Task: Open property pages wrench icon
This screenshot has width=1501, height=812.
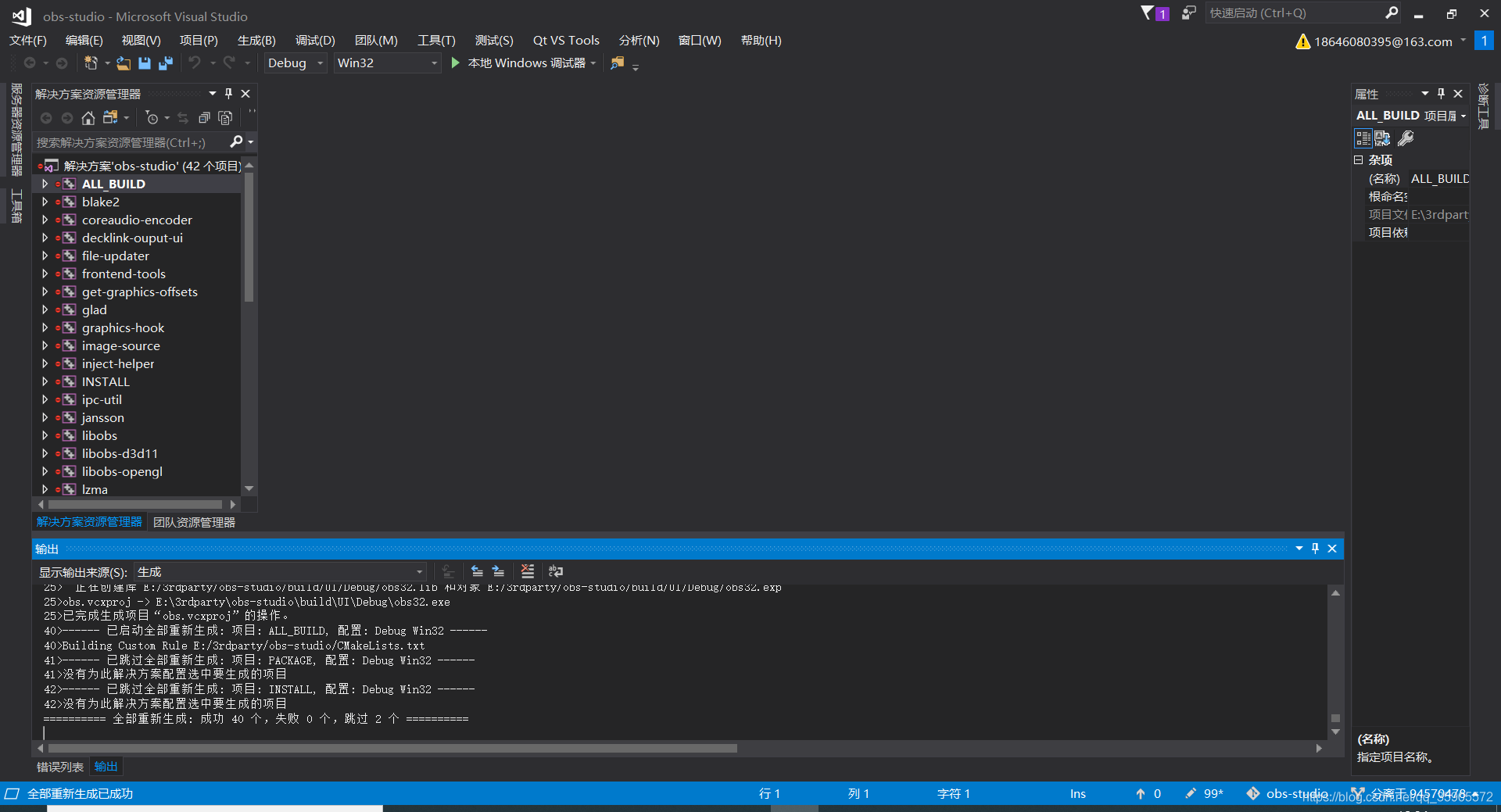Action: point(1406,138)
